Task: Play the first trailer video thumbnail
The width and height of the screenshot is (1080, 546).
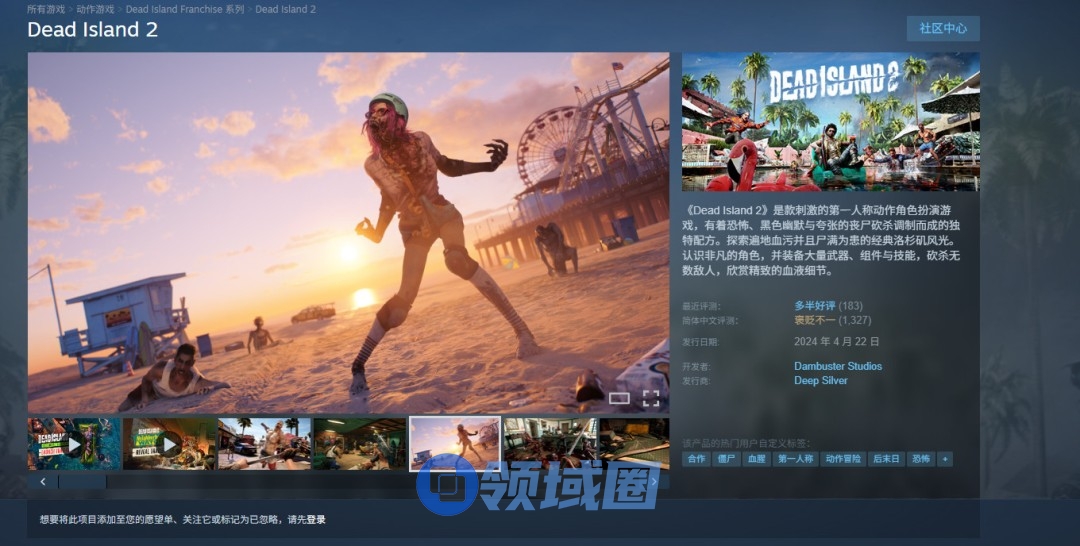Action: point(74,443)
